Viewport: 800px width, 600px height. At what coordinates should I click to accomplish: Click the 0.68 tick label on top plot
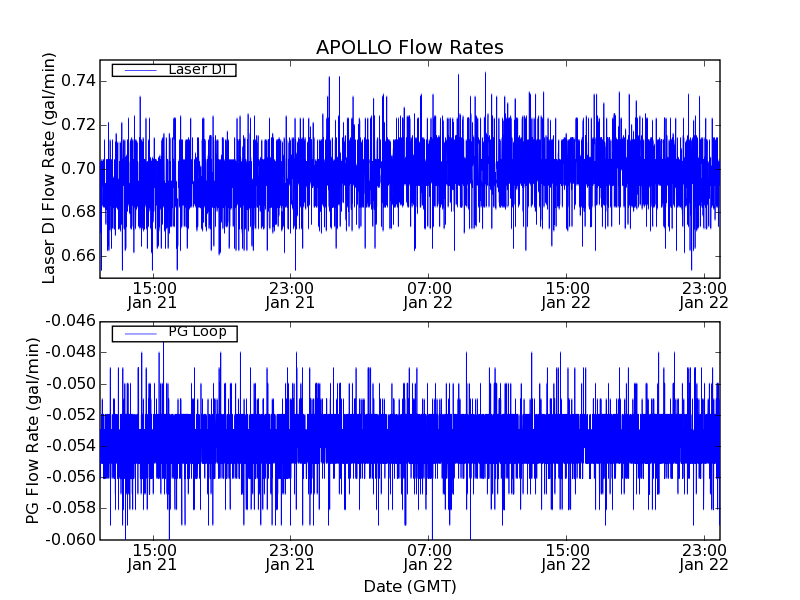79,212
